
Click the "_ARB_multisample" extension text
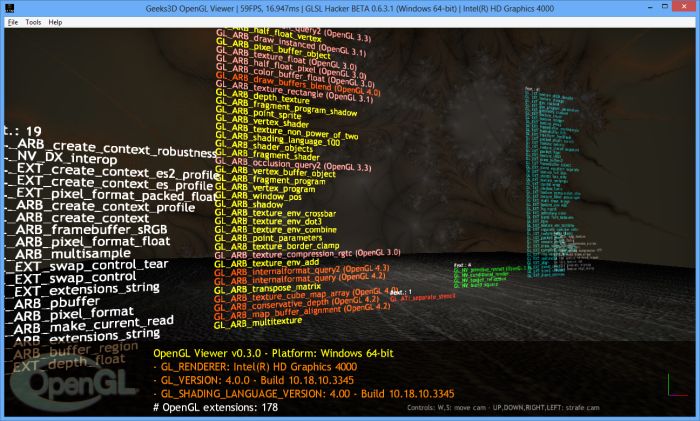tap(67, 254)
